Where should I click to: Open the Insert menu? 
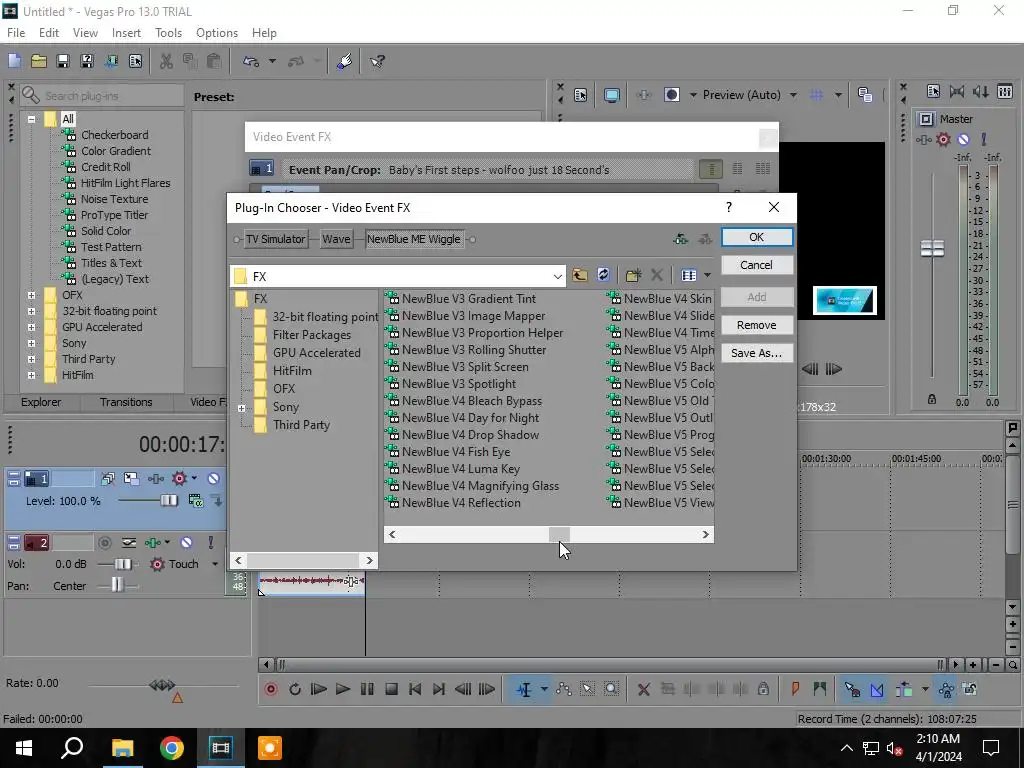coord(126,33)
